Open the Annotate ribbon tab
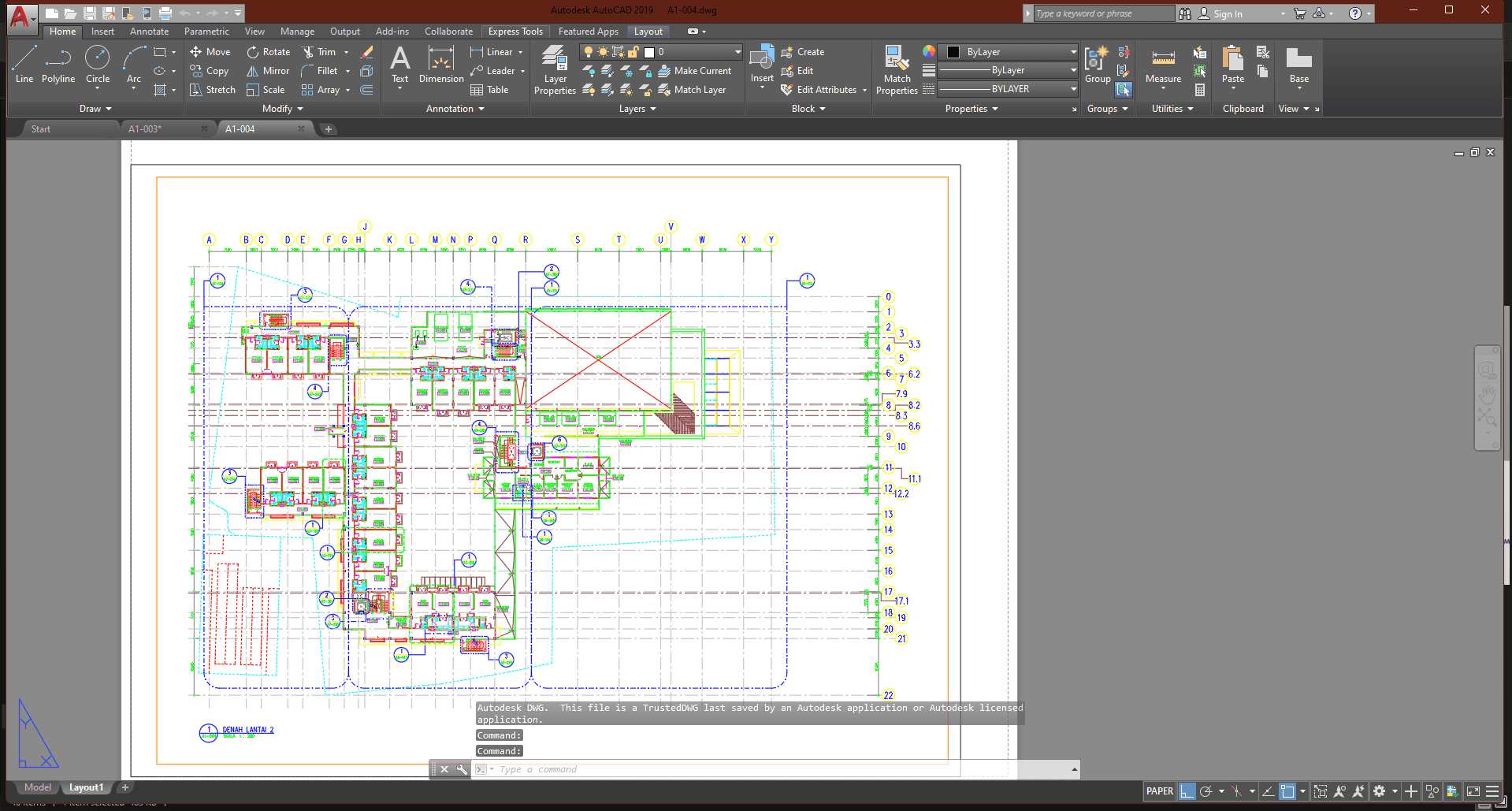Viewport: 1512px width, 811px height. click(x=149, y=32)
